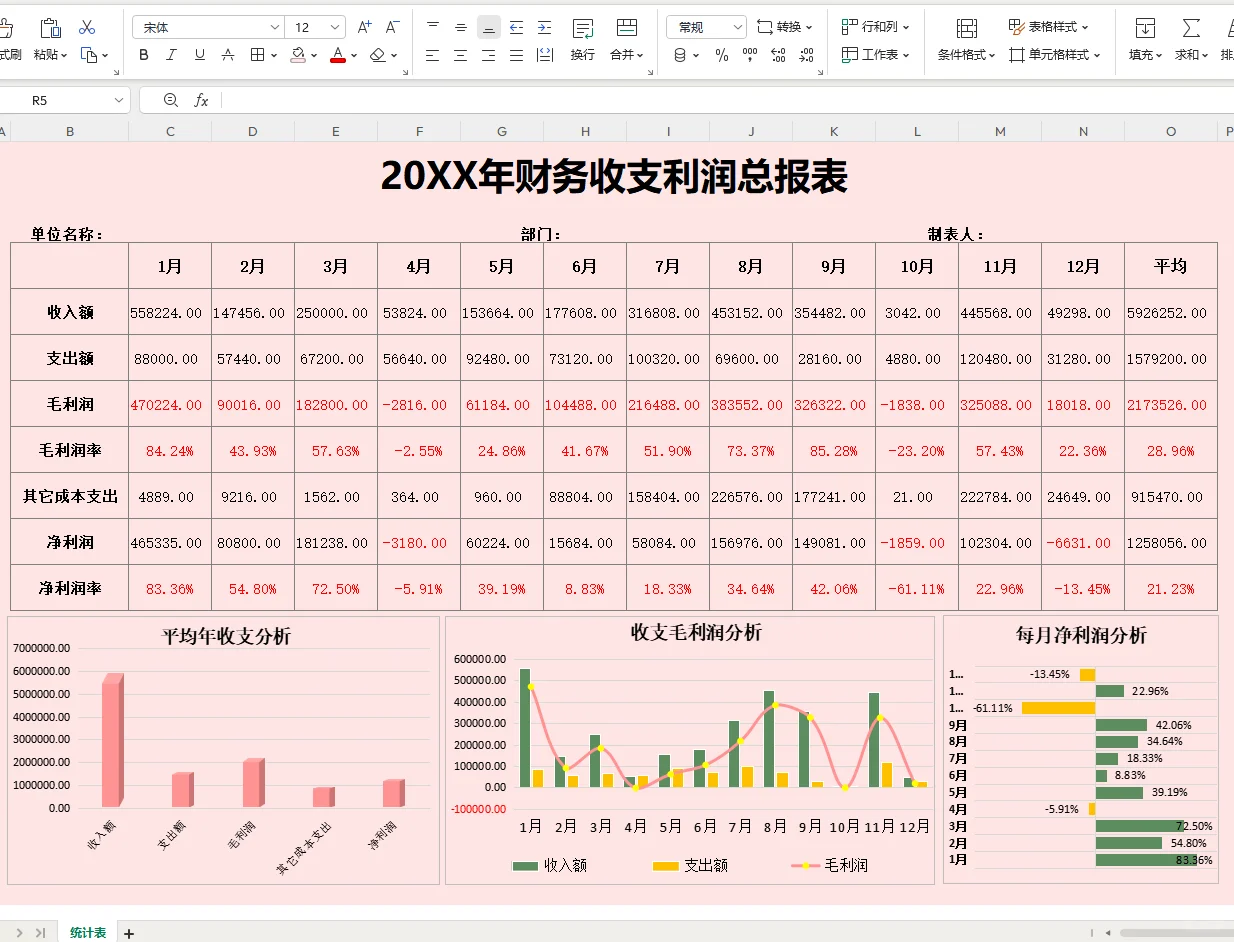Open the 行和列 rows and columns menu

pos(876,27)
